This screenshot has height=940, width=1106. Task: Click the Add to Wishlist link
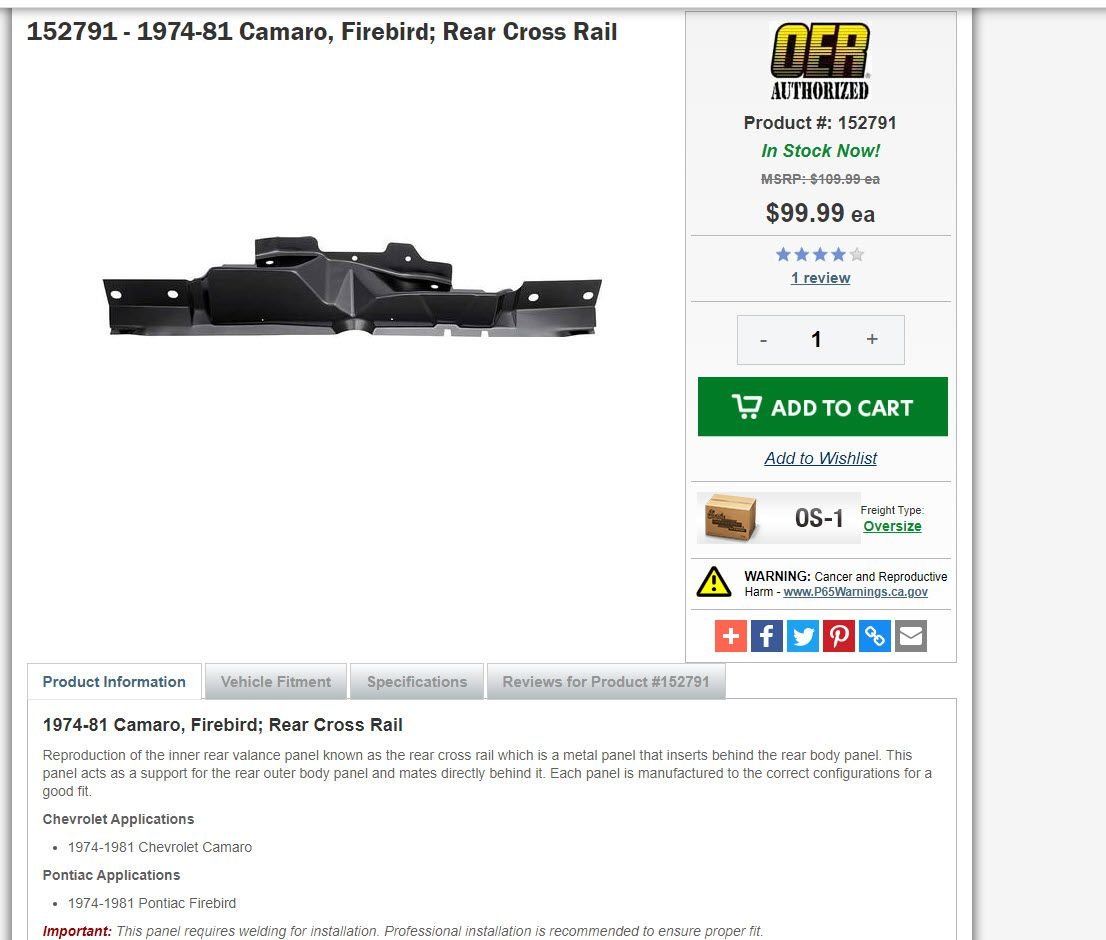pos(820,458)
